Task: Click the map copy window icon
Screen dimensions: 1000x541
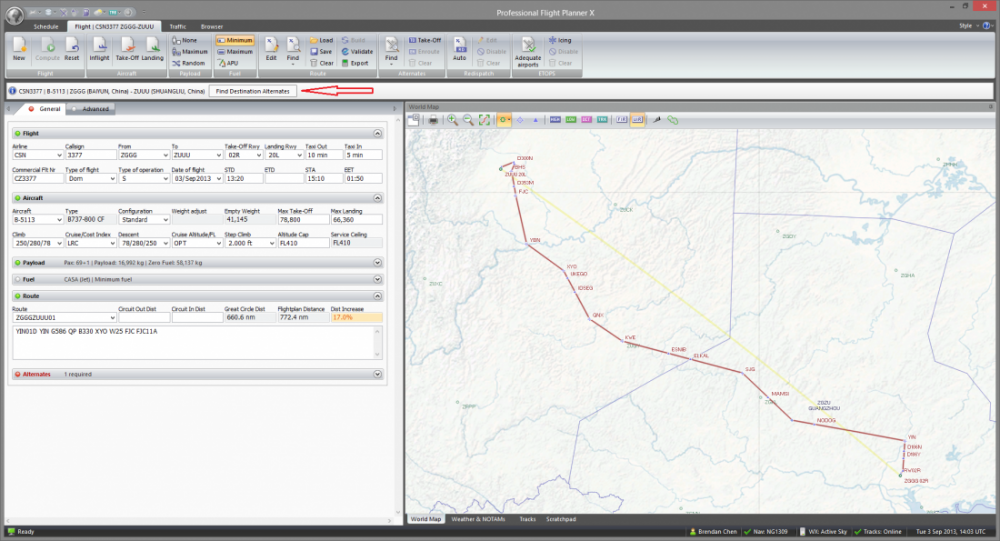Action: click(x=414, y=120)
